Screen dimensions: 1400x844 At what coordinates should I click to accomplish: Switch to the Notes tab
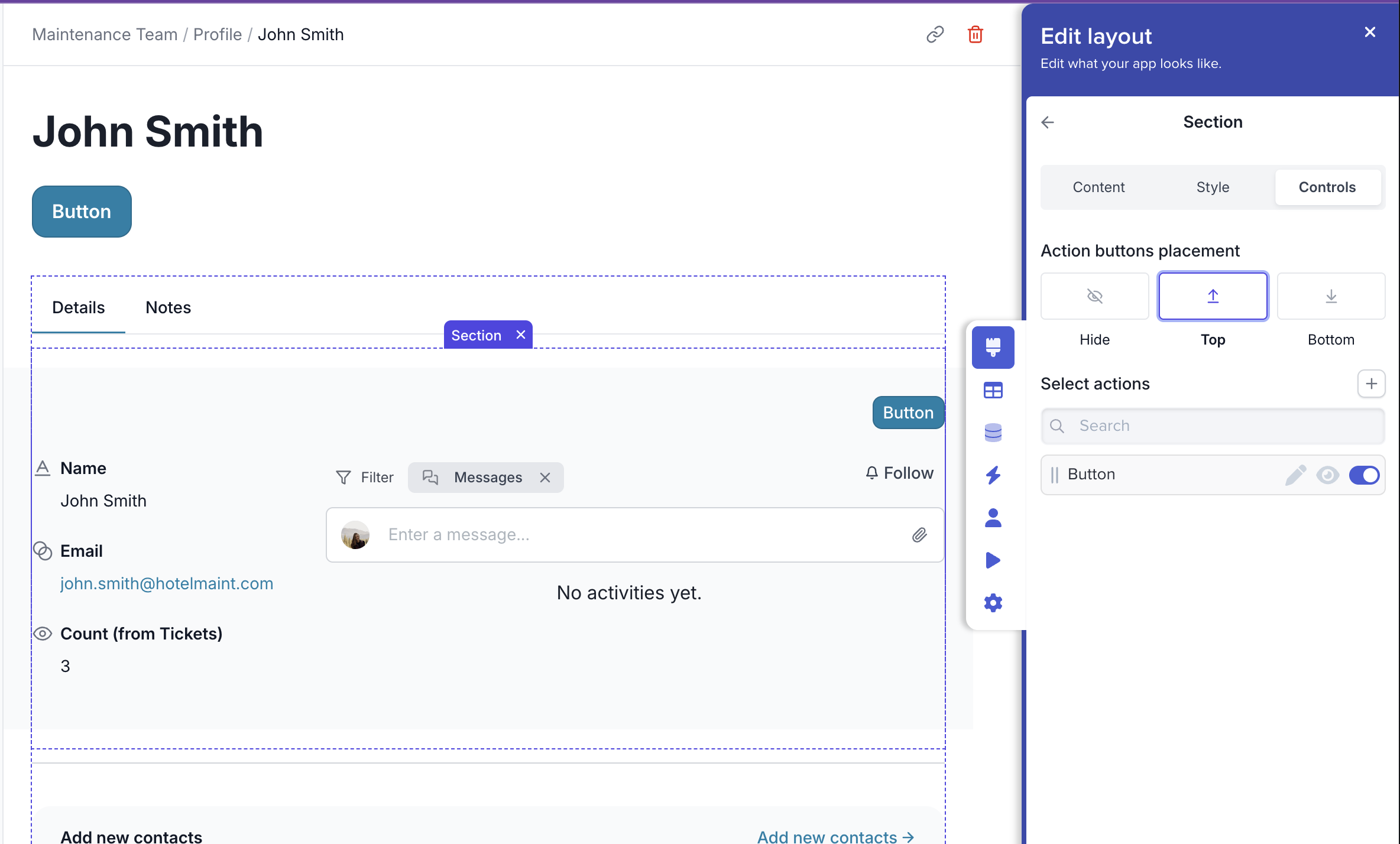pos(168,307)
